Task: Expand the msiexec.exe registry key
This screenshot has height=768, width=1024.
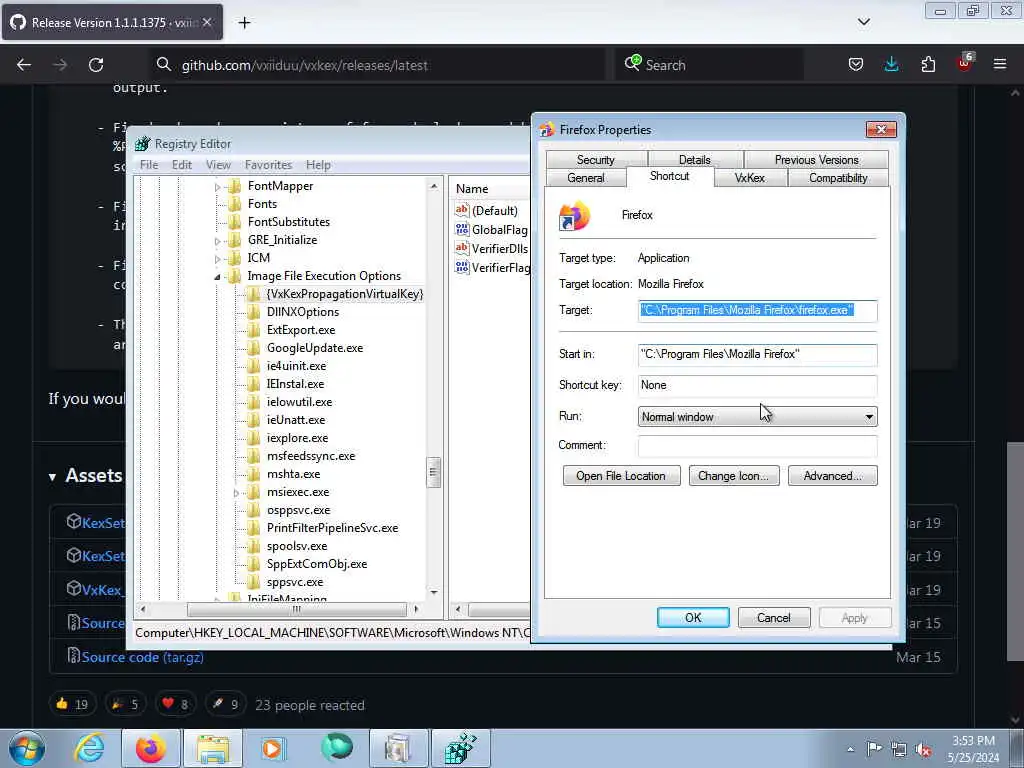Action: (236, 493)
